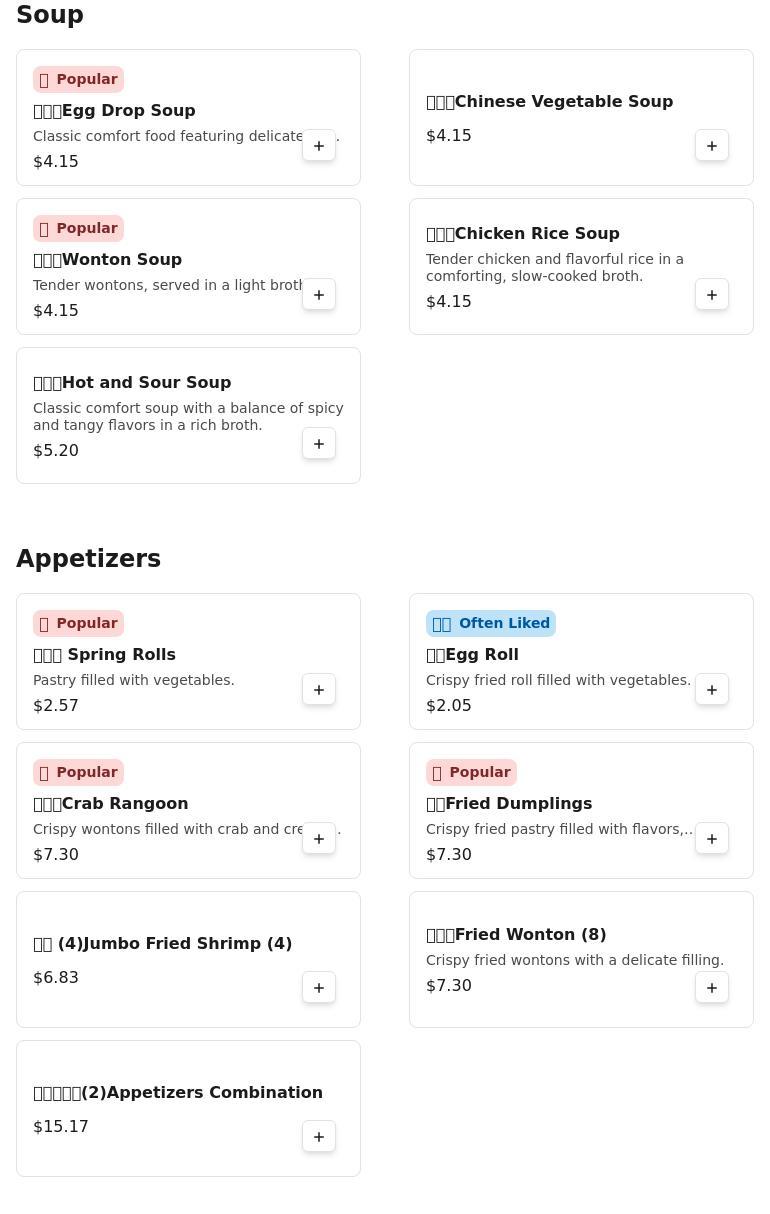Add Spring Rolls to the order

tap(319, 690)
